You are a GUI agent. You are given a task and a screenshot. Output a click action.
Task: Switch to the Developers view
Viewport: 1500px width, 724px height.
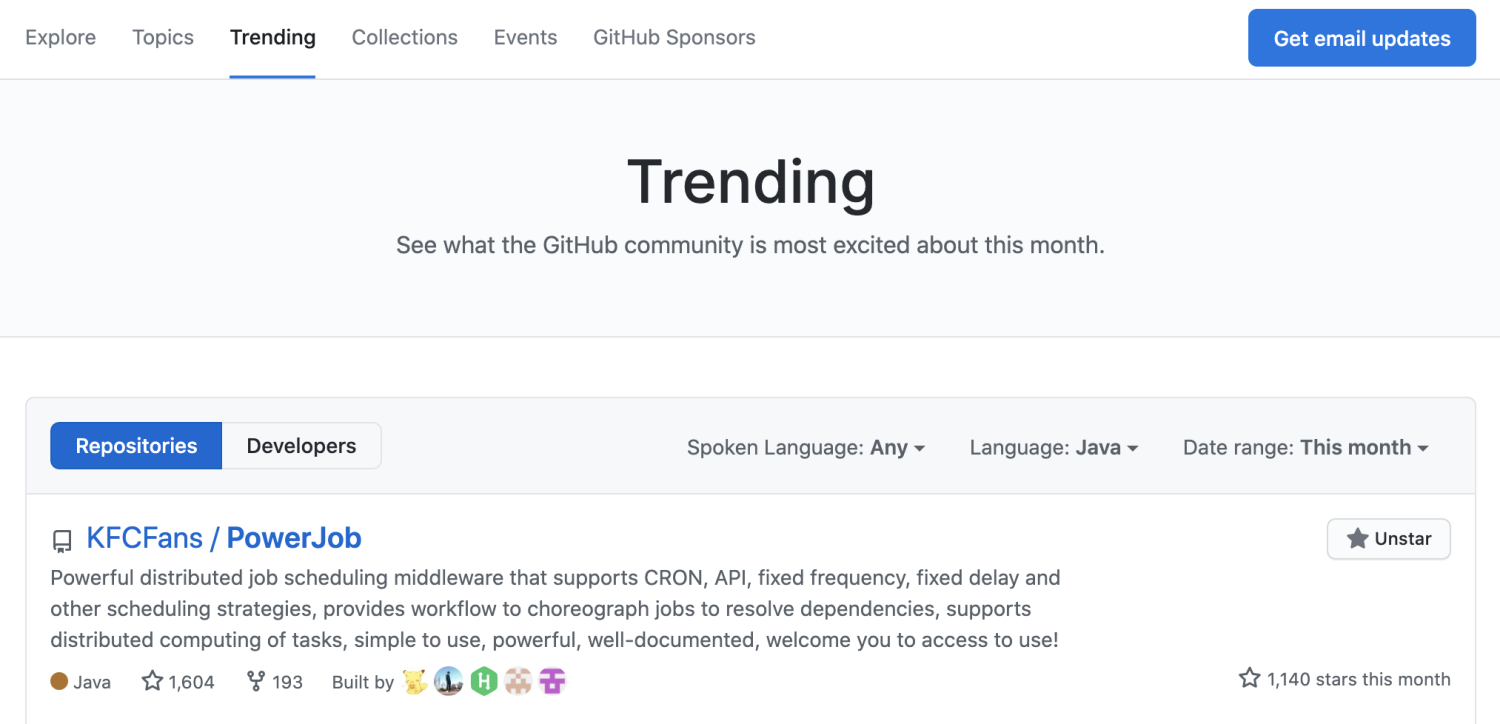(x=301, y=446)
